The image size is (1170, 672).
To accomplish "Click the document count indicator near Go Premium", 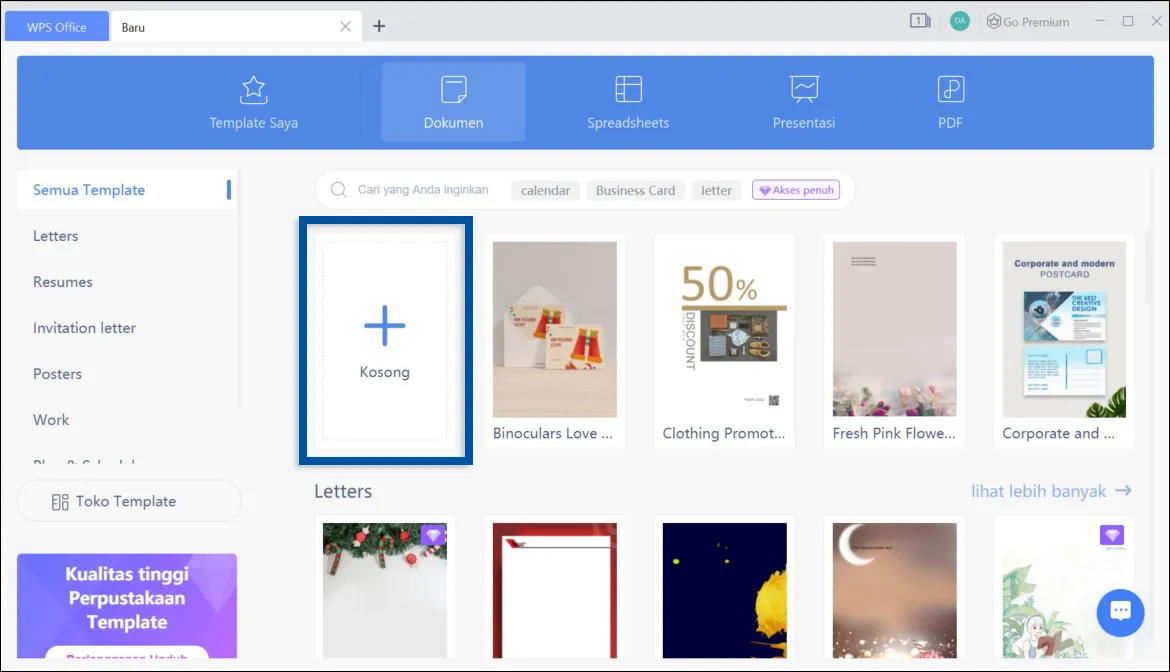I will click(x=919, y=20).
